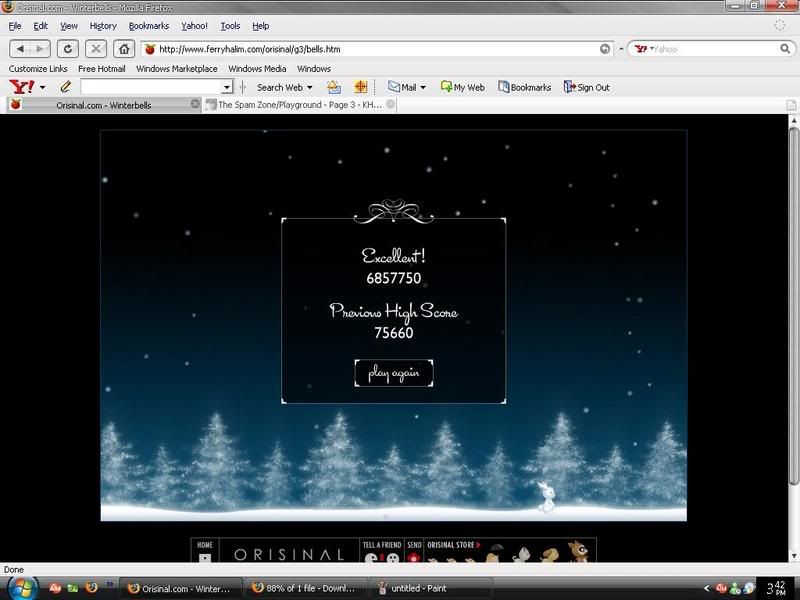800x600 pixels.
Task: Click the envelope icon after Search Web
Action: pos(334,87)
